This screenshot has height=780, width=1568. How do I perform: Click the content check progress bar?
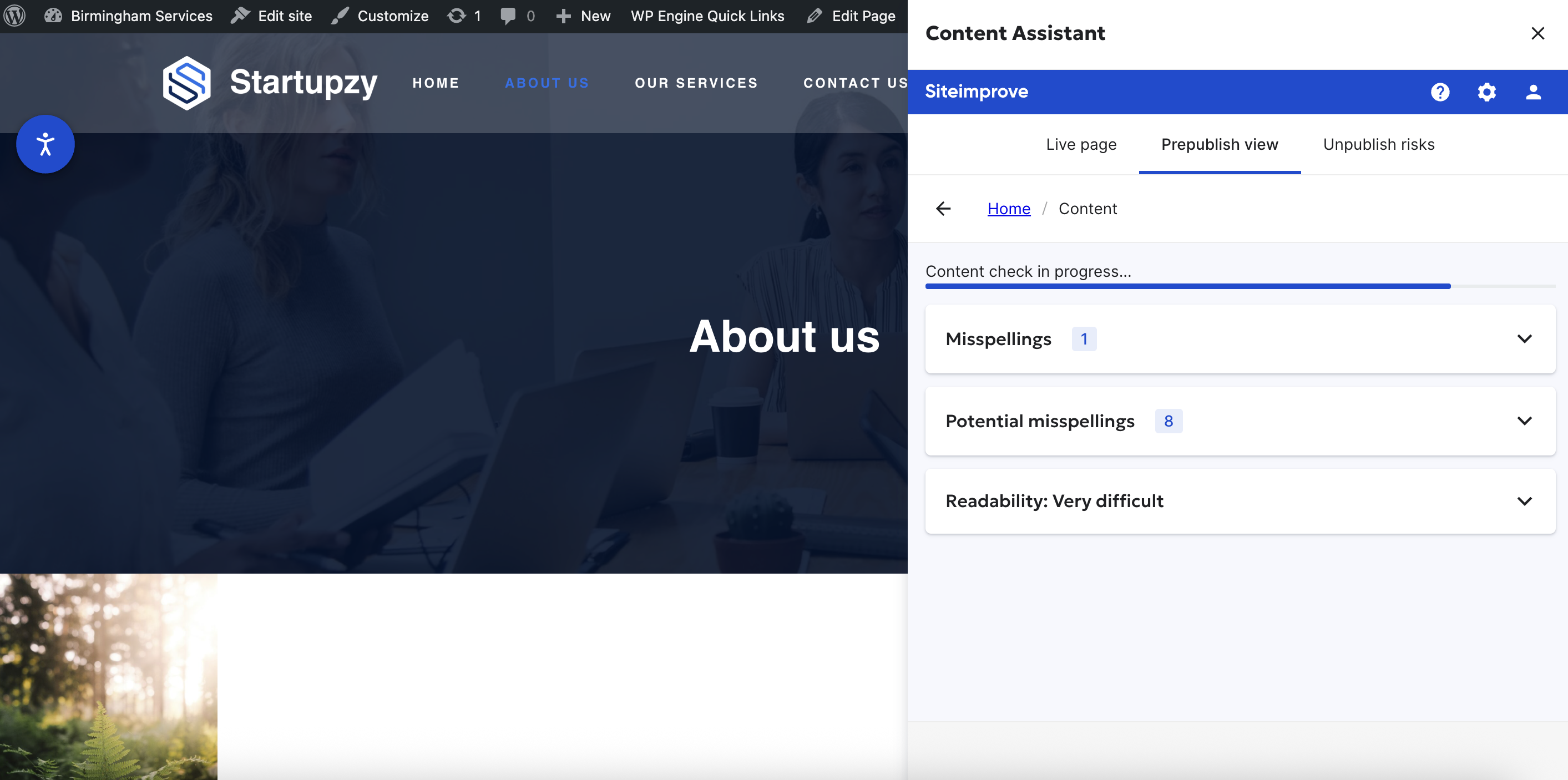point(1187,286)
